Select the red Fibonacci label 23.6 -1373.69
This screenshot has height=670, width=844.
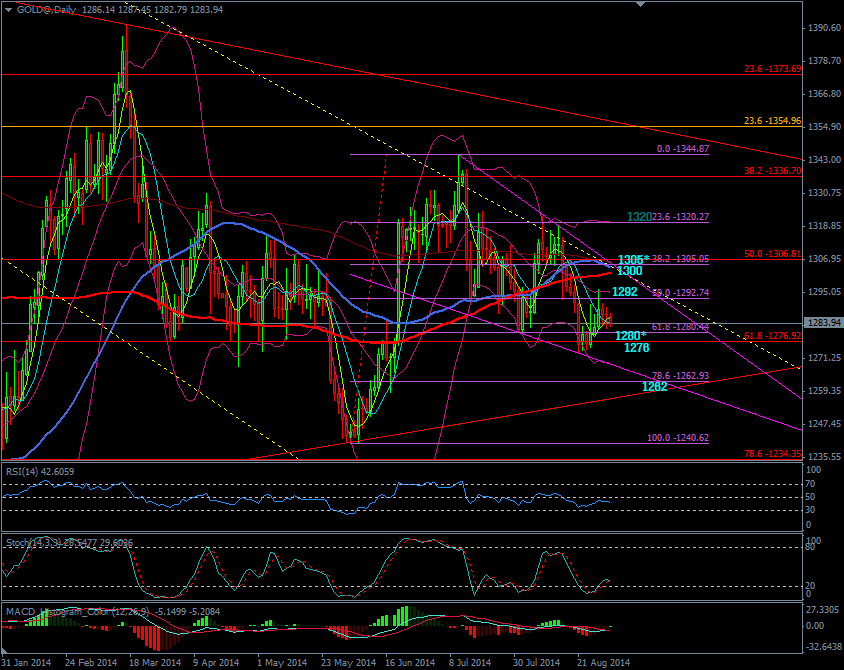[772, 69]
